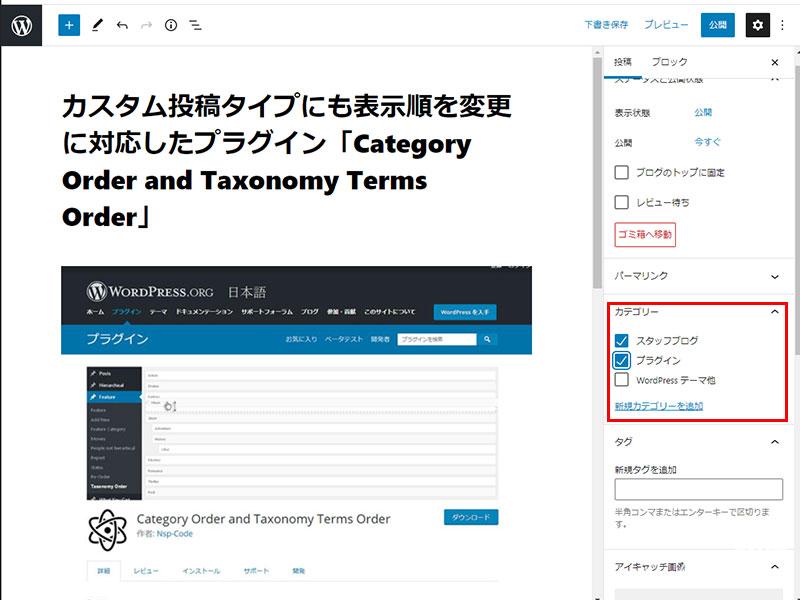Uncheck the スタッフブログ category
This screenshot has width=800, height=600.
pyautogui.click(x=622, y=341)
